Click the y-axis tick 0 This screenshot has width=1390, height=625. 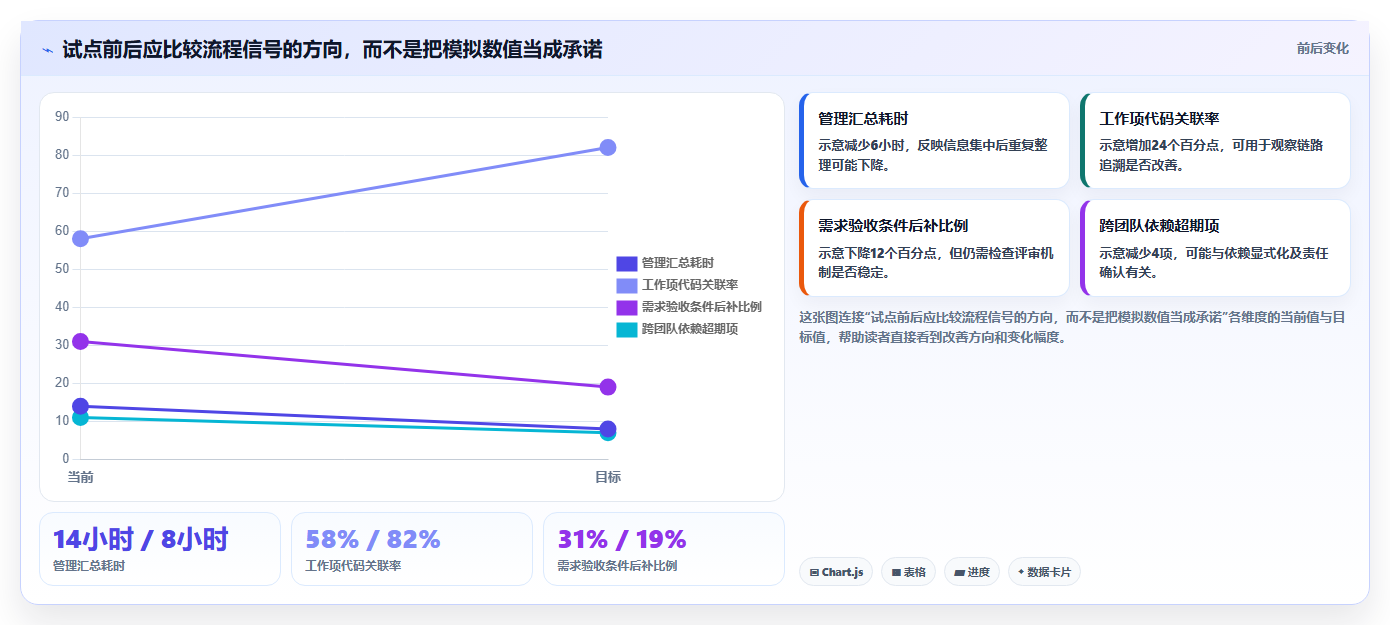point(65,459)
